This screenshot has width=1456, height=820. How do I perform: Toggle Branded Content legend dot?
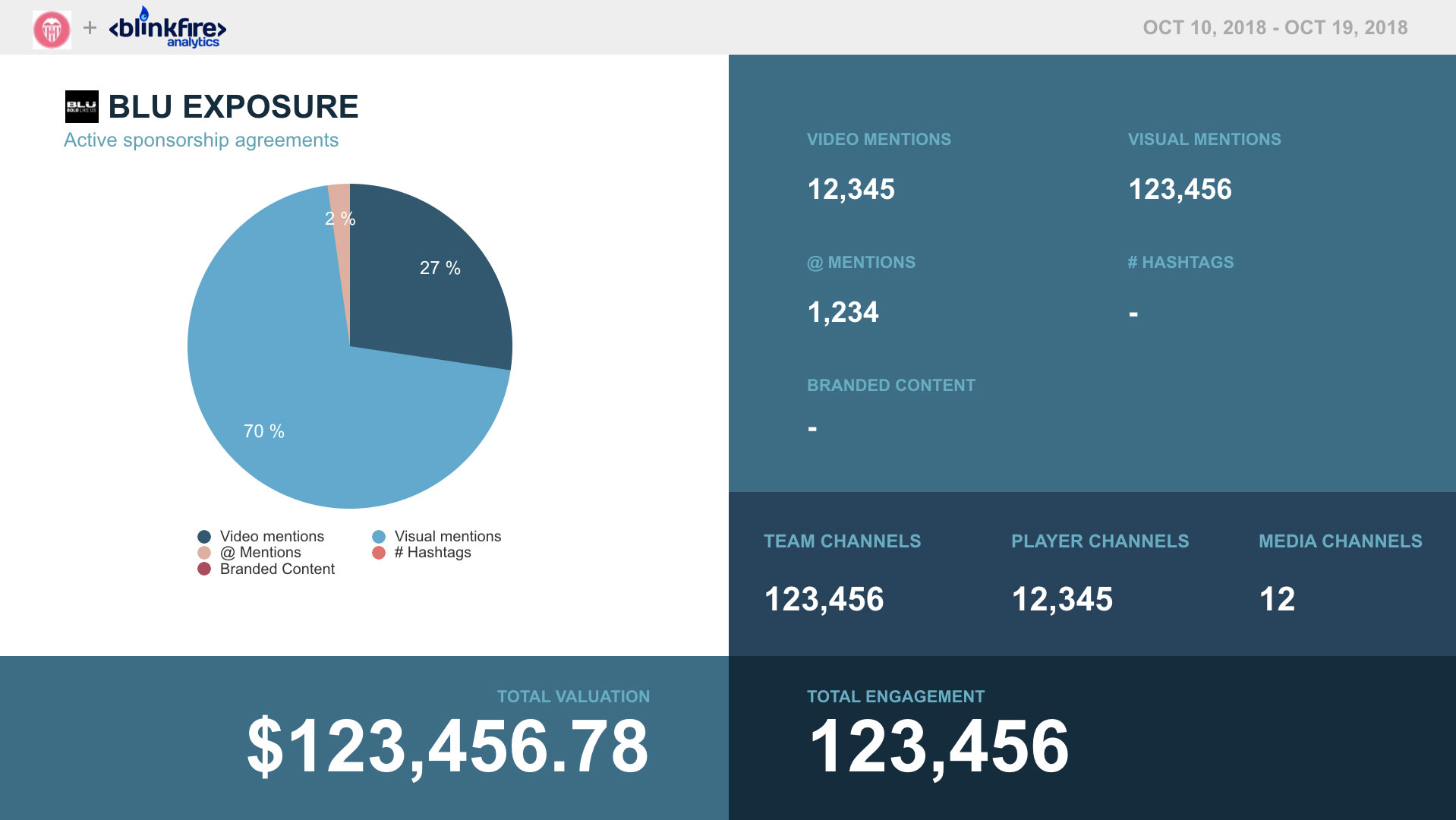[204, 569]
